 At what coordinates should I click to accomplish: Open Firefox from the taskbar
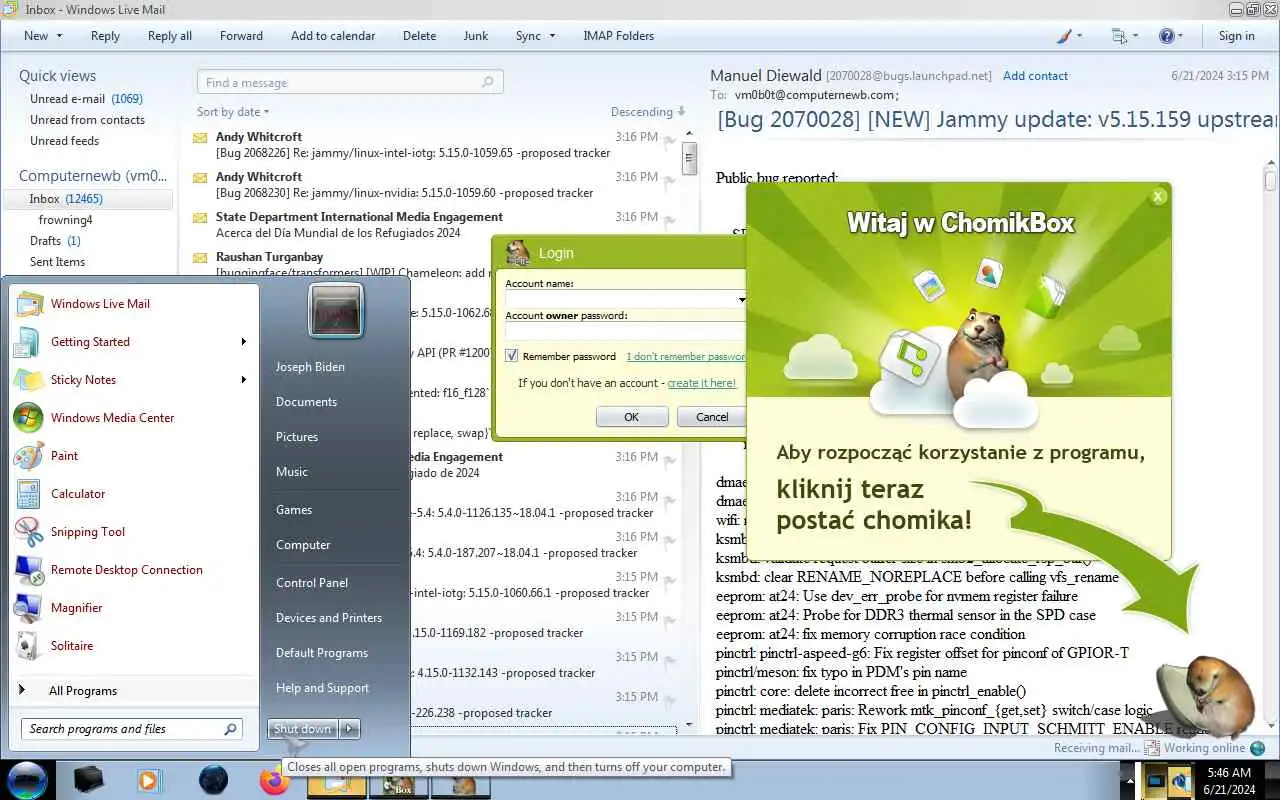click(x=272, y=781)
